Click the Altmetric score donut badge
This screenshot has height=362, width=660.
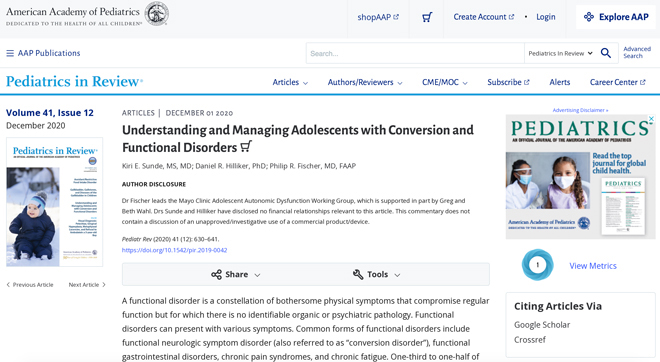point(538,265)
